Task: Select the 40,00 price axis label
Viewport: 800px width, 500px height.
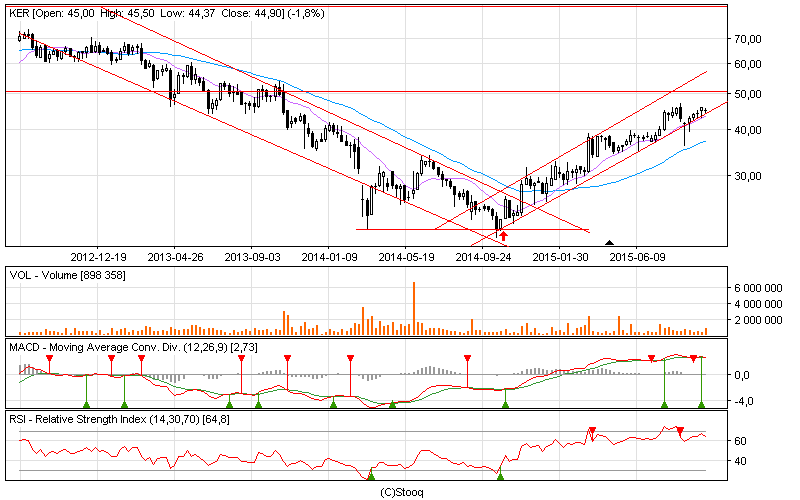Action: tap(747, 130)
